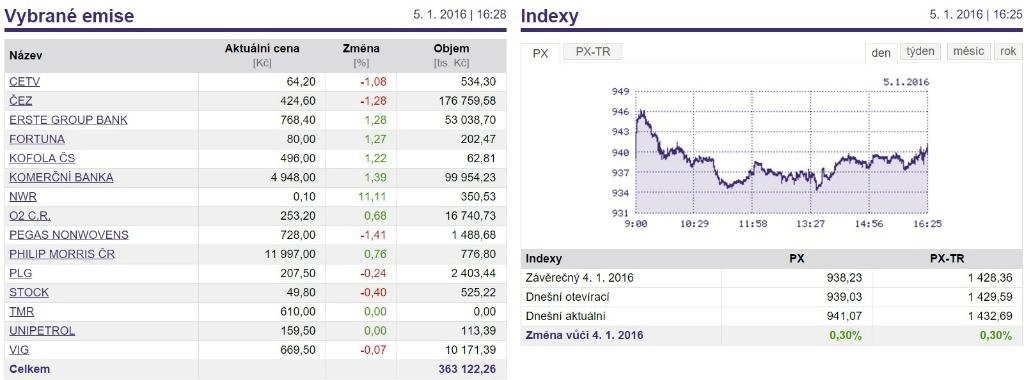Click the PLG stock link
The width and height of the screenshot is (1024, 380).
[21, 273]
